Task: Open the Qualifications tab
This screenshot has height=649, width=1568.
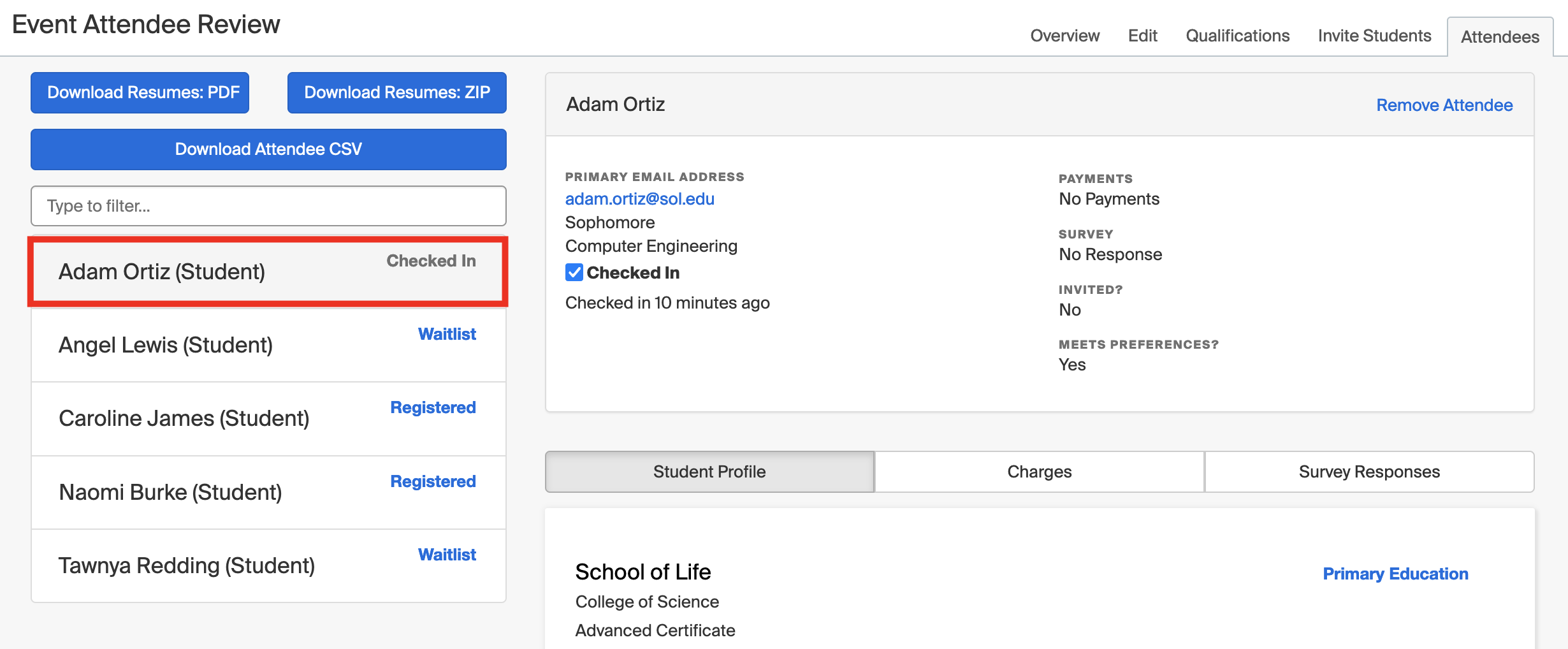Action: point(1237,36)
